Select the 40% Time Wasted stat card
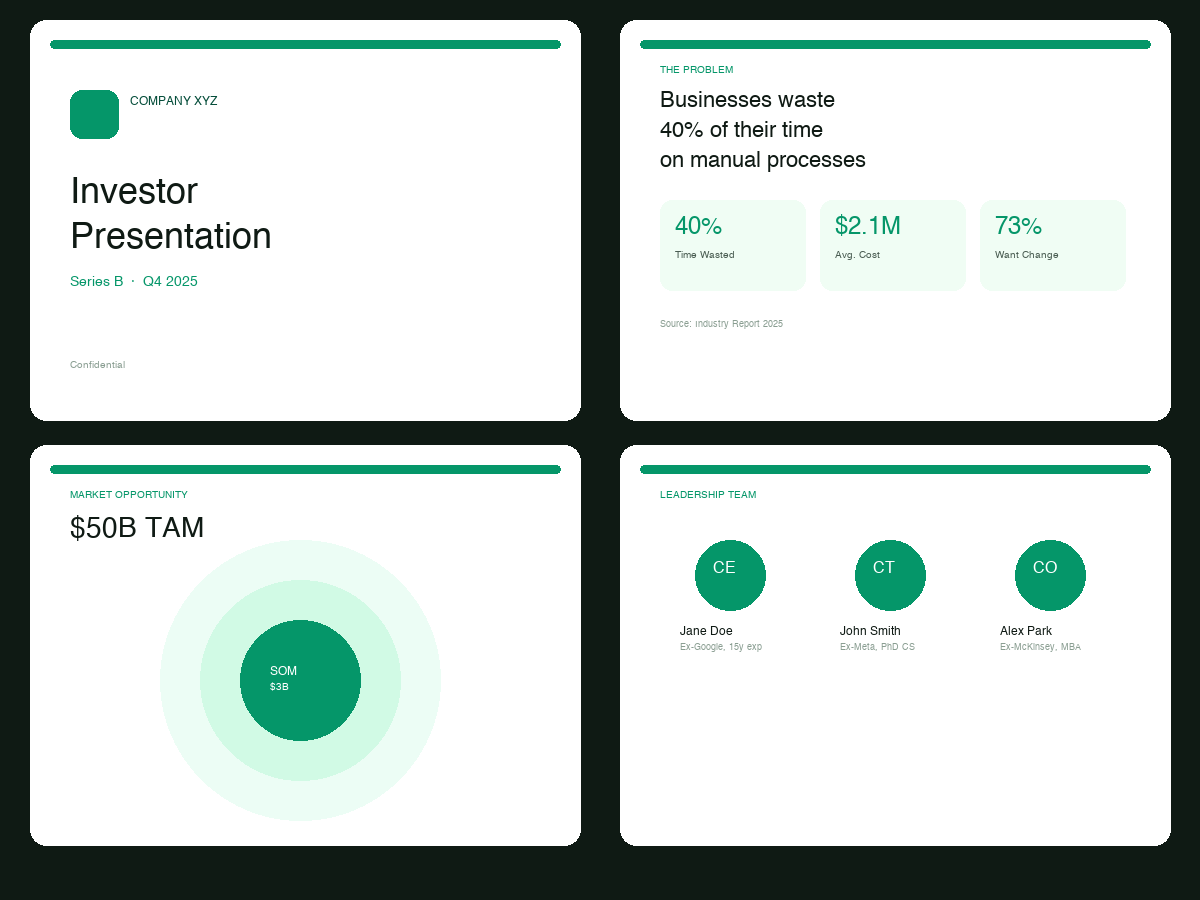 click(733, 245)
